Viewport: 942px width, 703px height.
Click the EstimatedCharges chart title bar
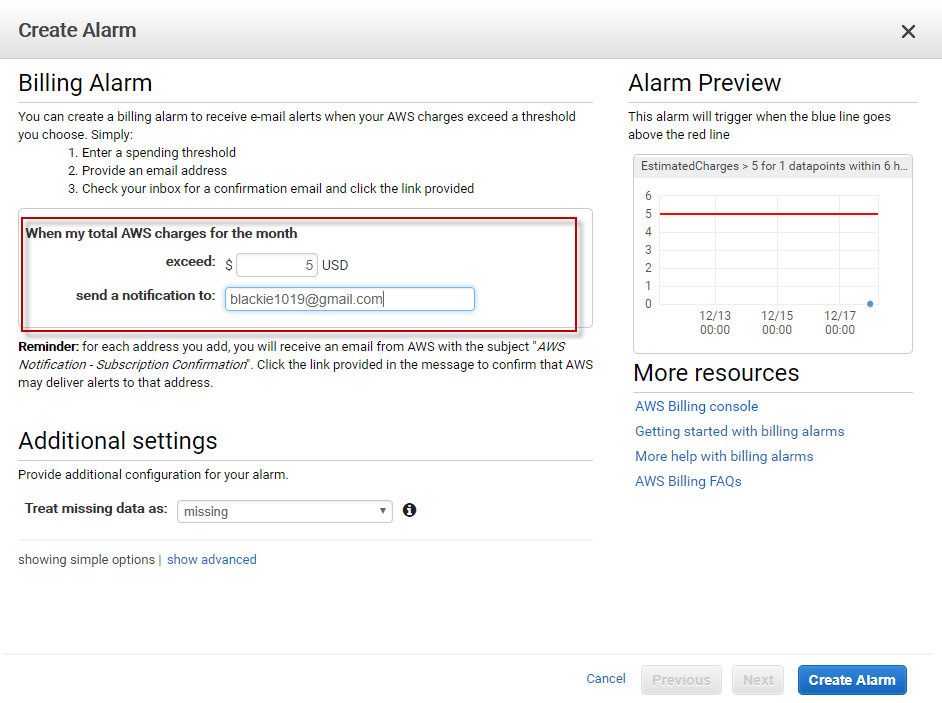(772, 166)
